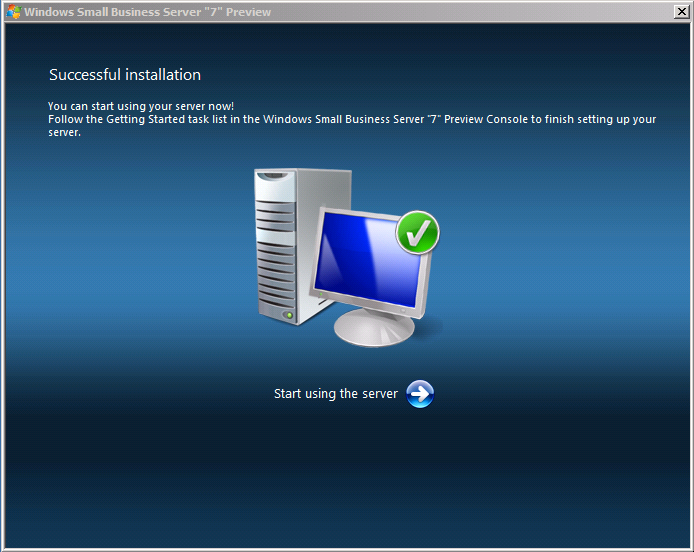Screen dimensions: 694x552
Task: Select the "Successful installation" heading
Action: [x=125, y=75]
